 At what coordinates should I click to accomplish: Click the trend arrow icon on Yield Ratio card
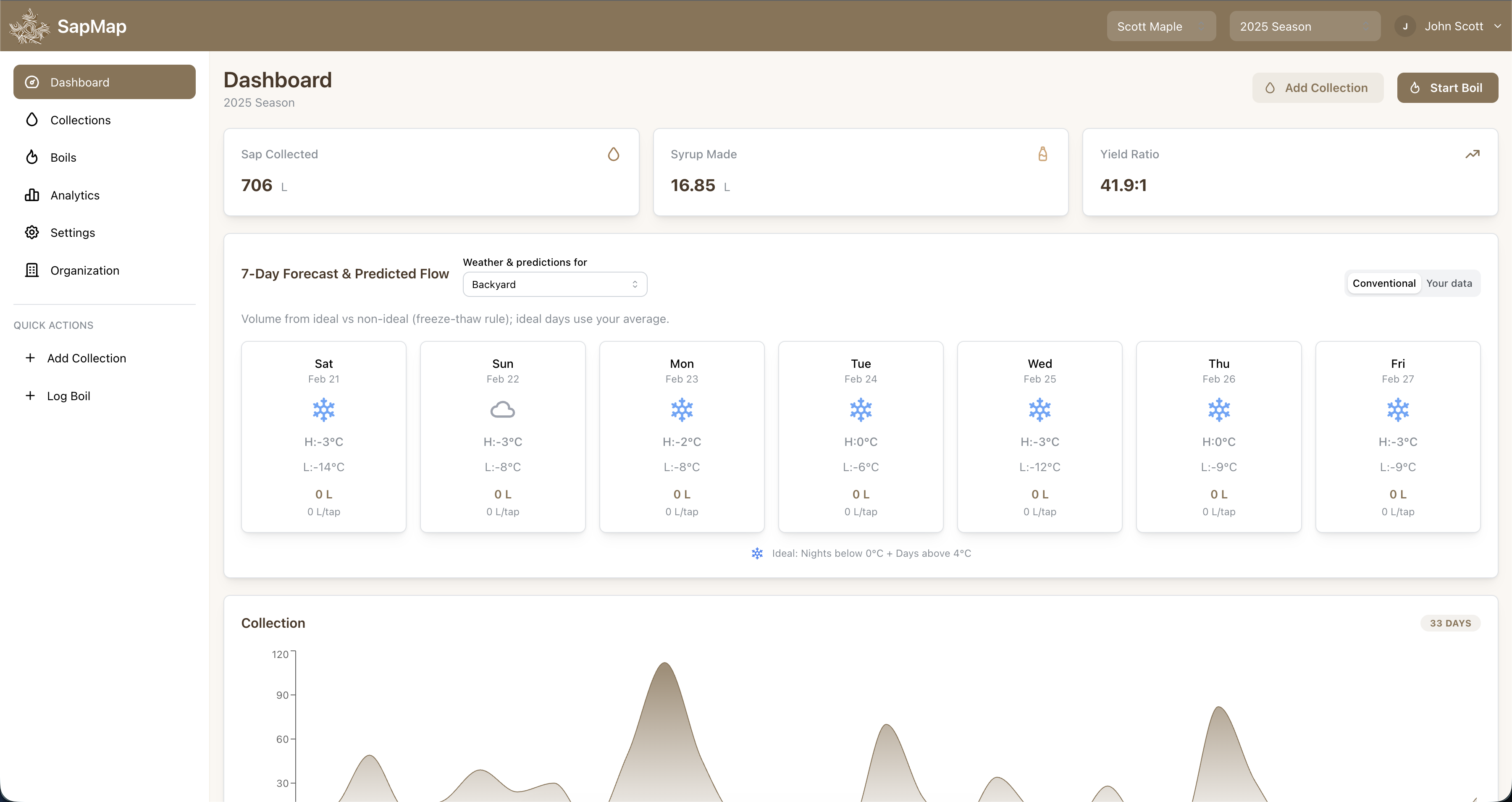pyautogui.click(x=1473, y=154)
